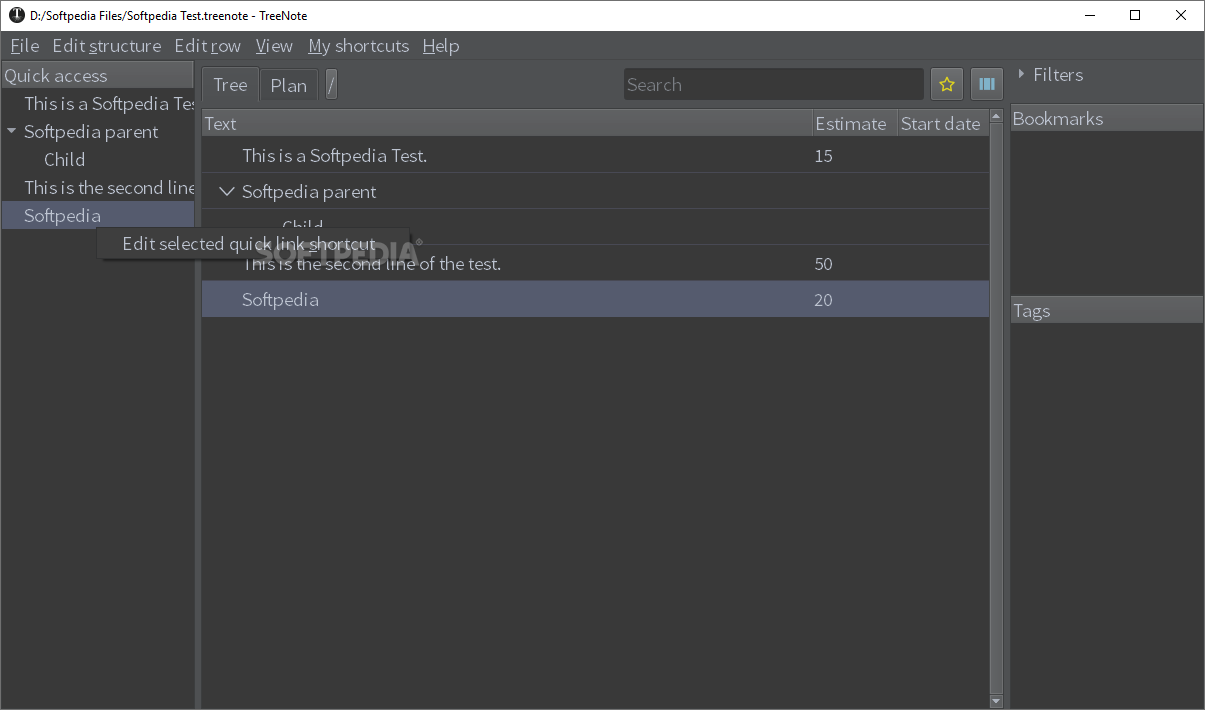Viewport: 1205px width, 710px height.
Task: Open the My shortcuts menu
Action: (359, 46)
